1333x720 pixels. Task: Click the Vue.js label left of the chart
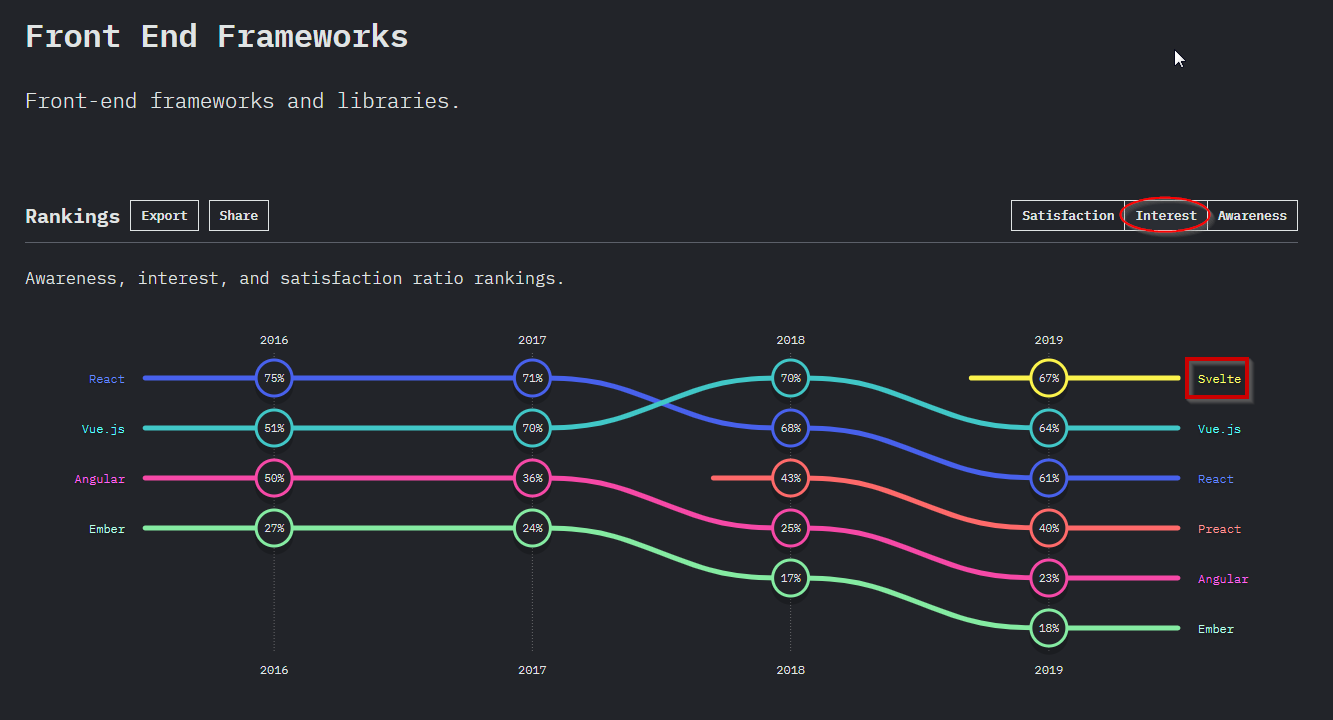pyautogui.click(x=103, y=429)
